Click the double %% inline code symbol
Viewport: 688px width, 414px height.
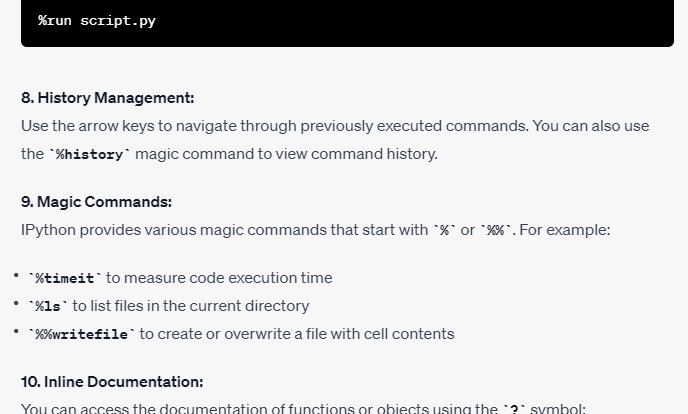(x=495, y=230)
